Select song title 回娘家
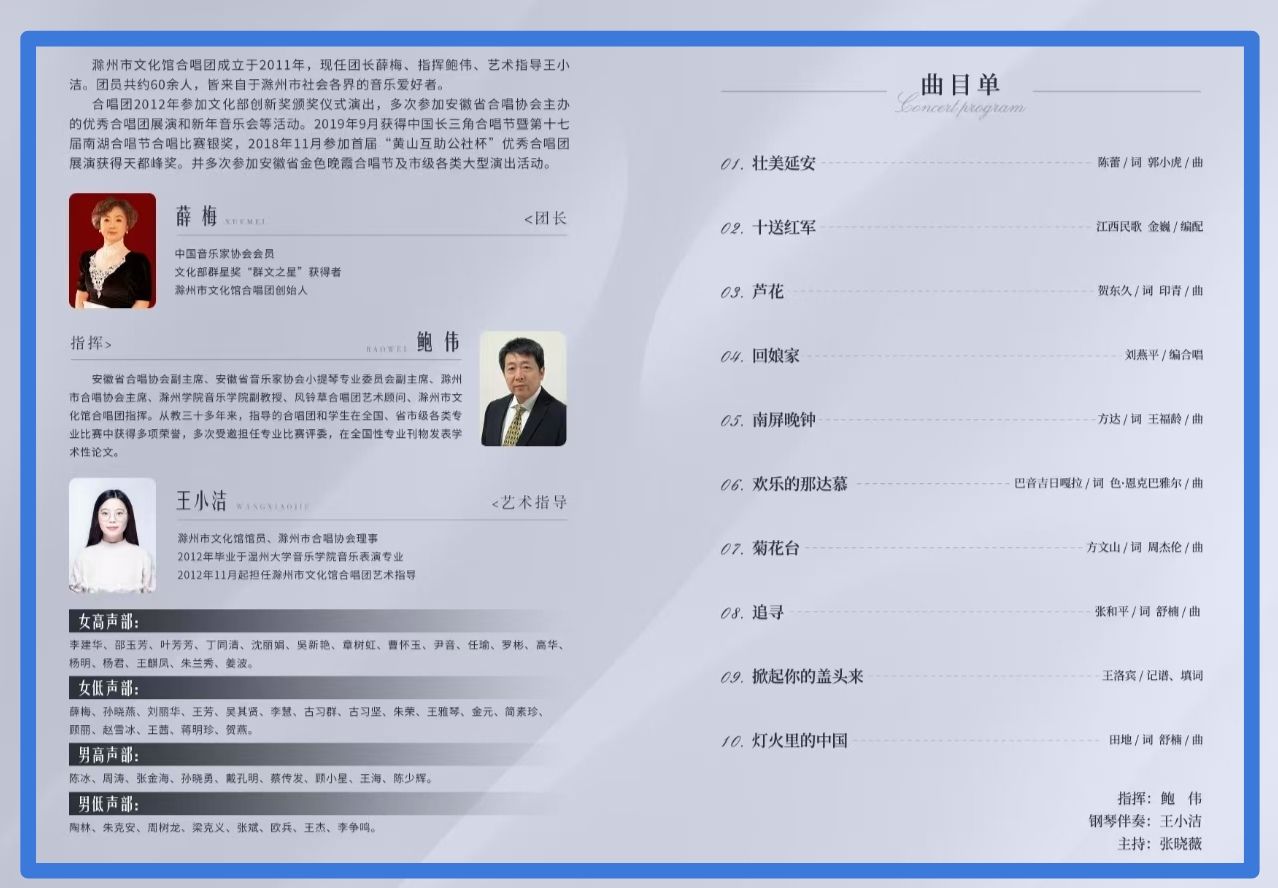 [776, 356]
